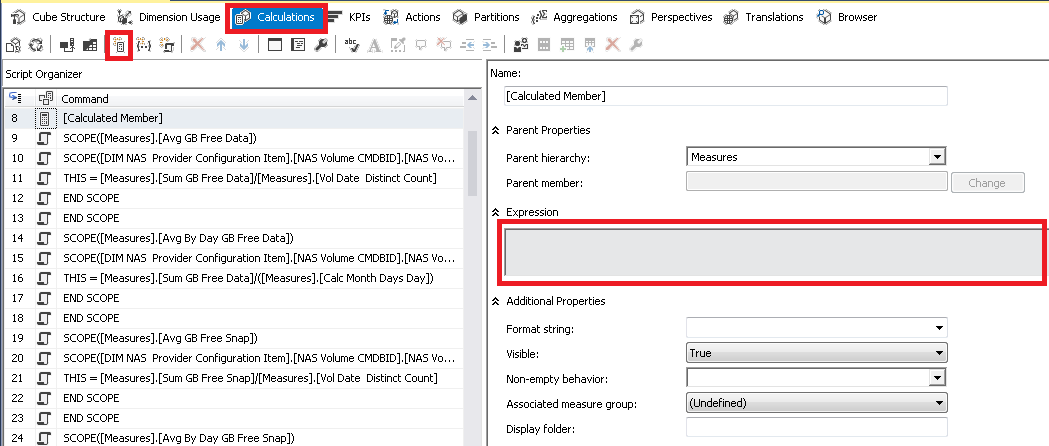
Task: Click the New Named Set braces icon
Action: (x=144, y=45)
